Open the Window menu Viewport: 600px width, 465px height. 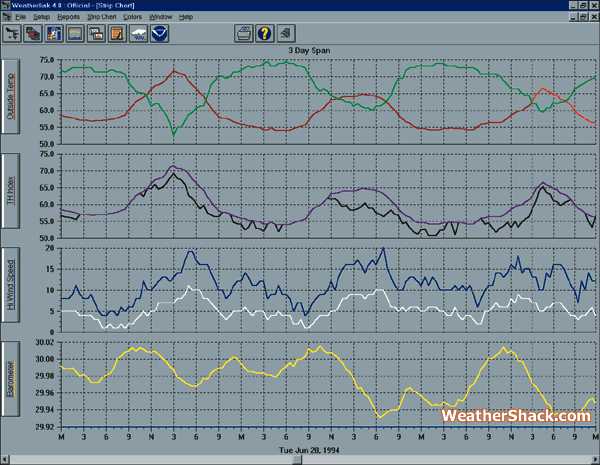coord(160,18)
